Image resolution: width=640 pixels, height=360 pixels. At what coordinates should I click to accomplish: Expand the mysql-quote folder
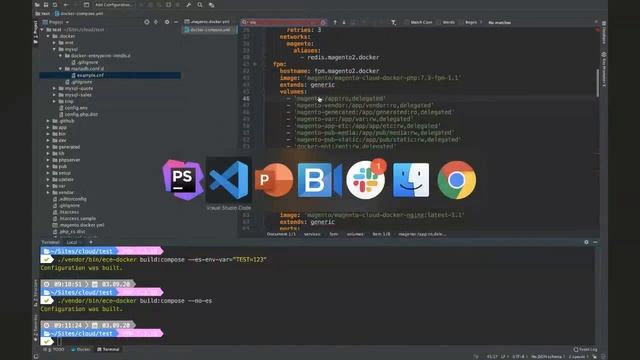(x=54, y=88)
